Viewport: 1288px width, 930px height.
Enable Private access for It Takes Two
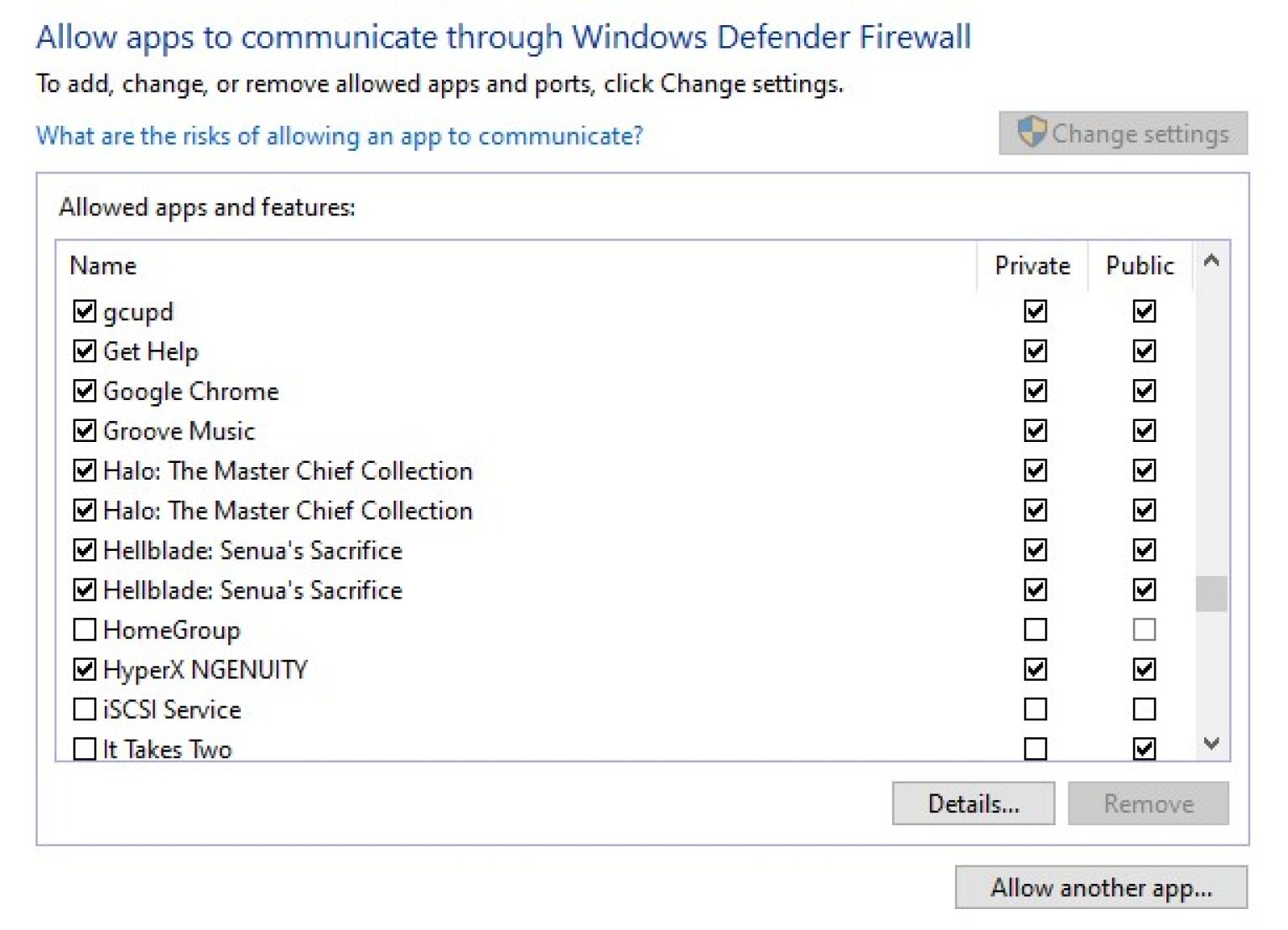tap(1033, 748)
